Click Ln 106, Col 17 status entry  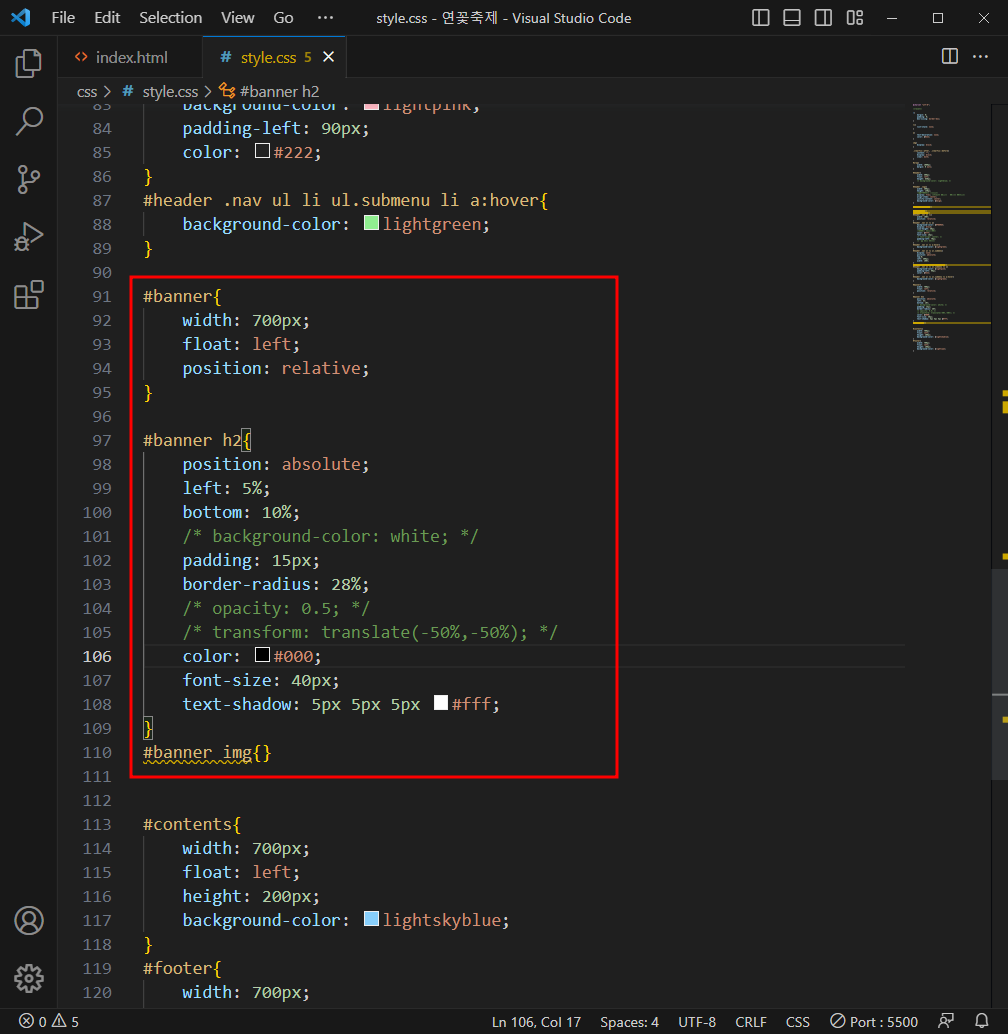pyautogui.click(x=536, y=1021)
